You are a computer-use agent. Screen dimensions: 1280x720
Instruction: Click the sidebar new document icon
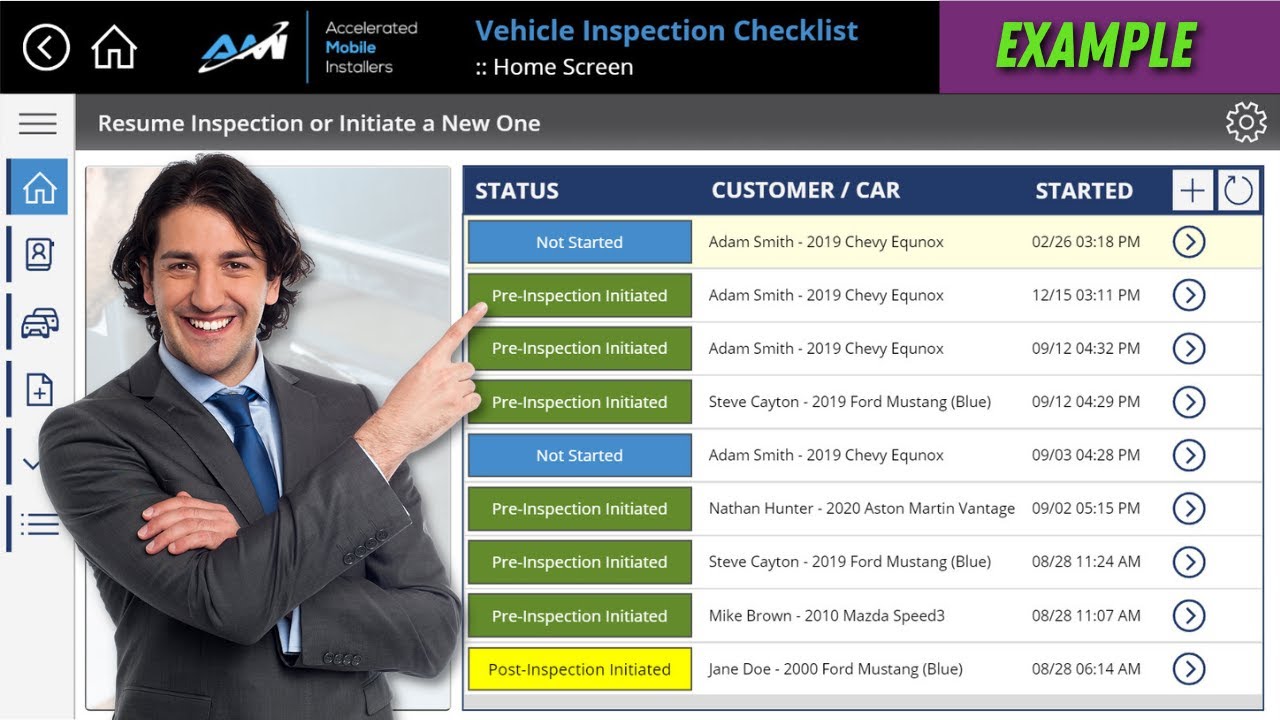pos(40,390)
